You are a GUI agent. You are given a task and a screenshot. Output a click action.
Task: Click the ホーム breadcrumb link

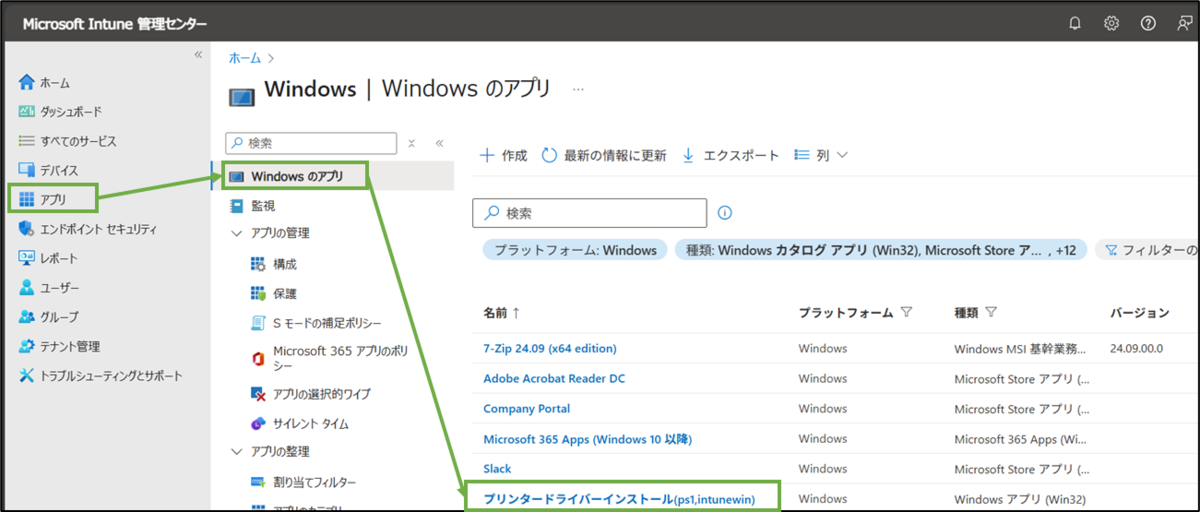(245, 59)
